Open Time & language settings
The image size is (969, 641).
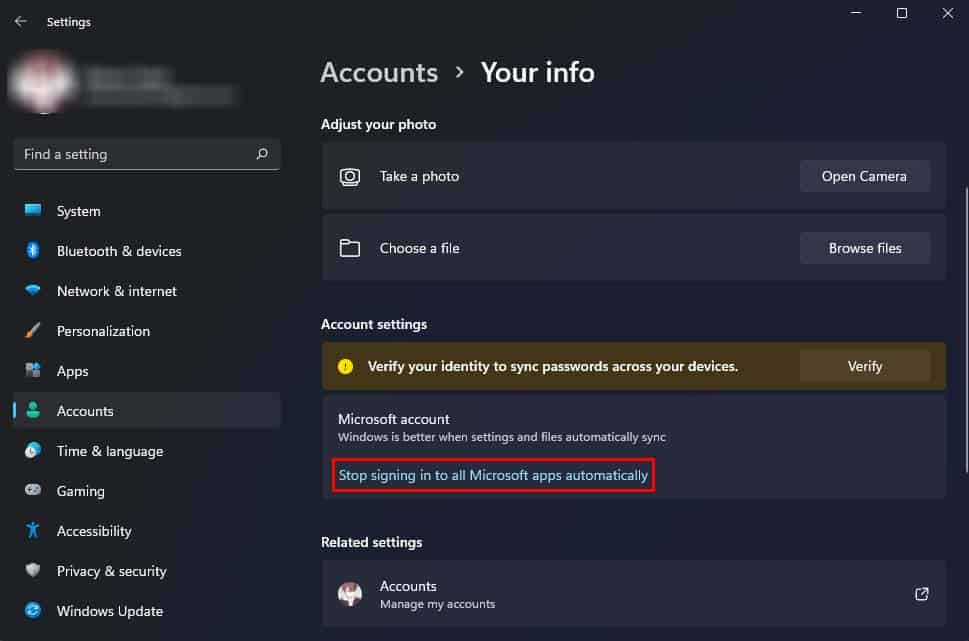[146, 451]
